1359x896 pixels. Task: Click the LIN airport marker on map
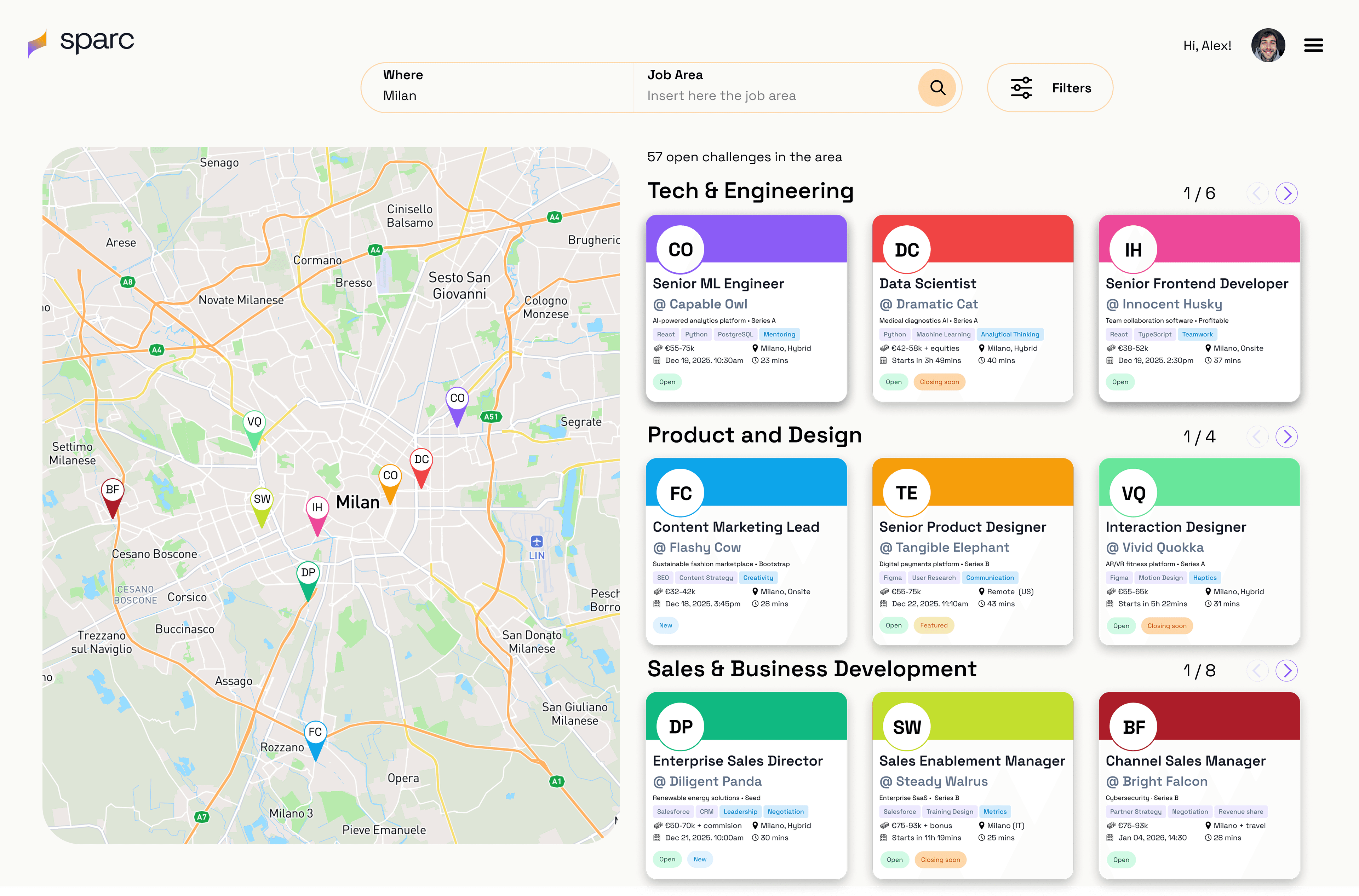[536, 542]
